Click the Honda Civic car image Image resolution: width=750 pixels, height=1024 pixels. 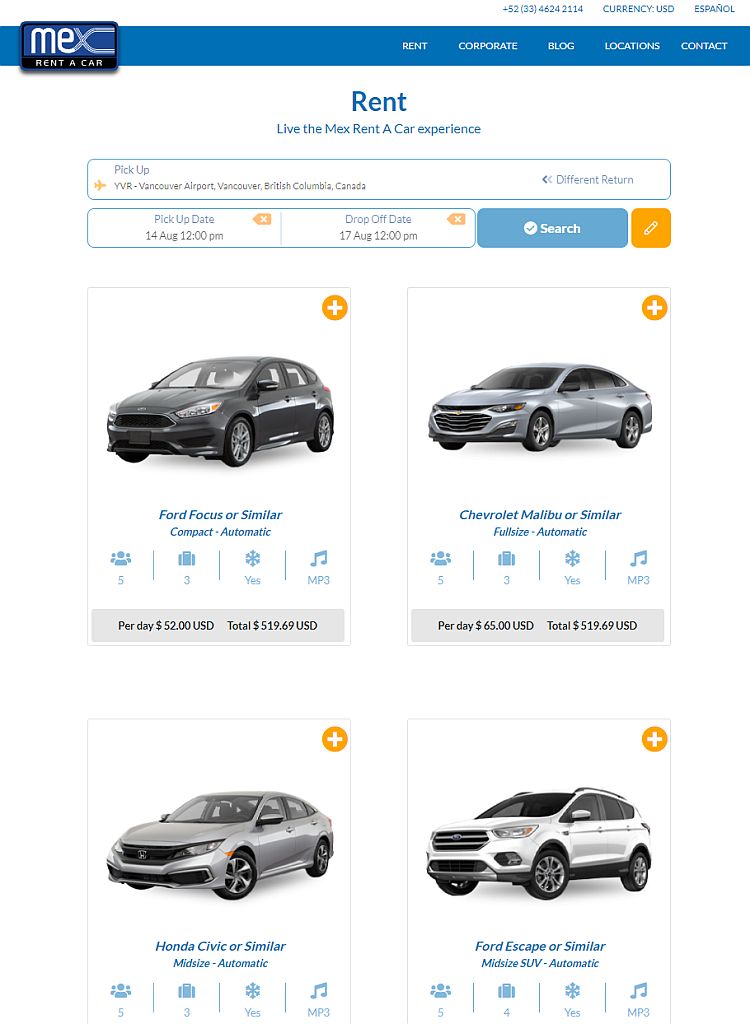point(220,845)
